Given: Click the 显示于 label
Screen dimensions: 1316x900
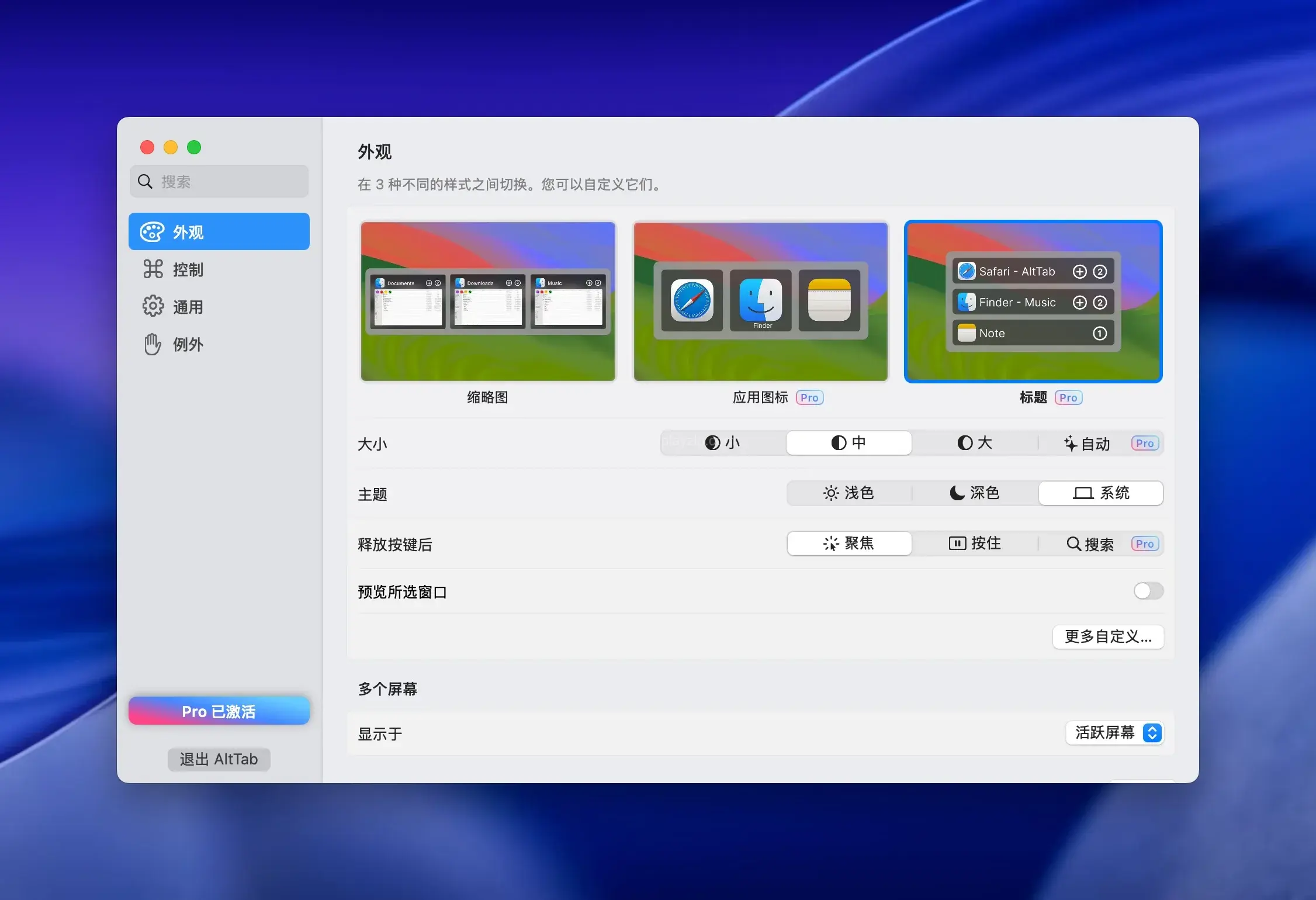Looking at the screenshot, I should point(380,734).
